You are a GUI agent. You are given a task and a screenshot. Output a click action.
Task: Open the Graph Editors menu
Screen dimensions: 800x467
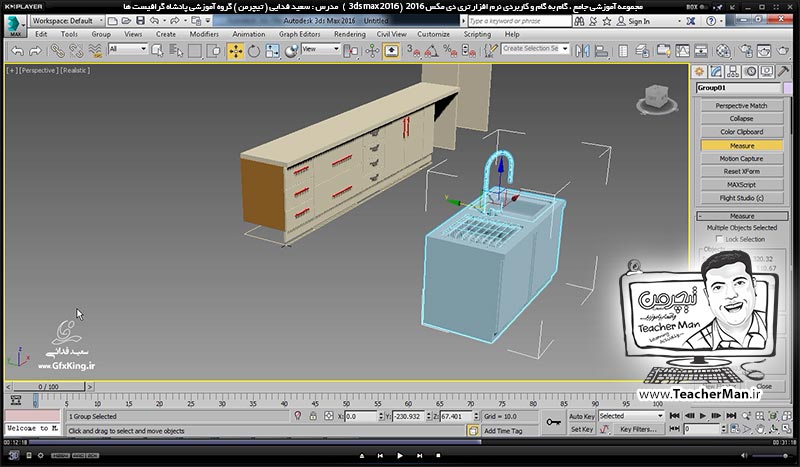[x=299, y=34]
